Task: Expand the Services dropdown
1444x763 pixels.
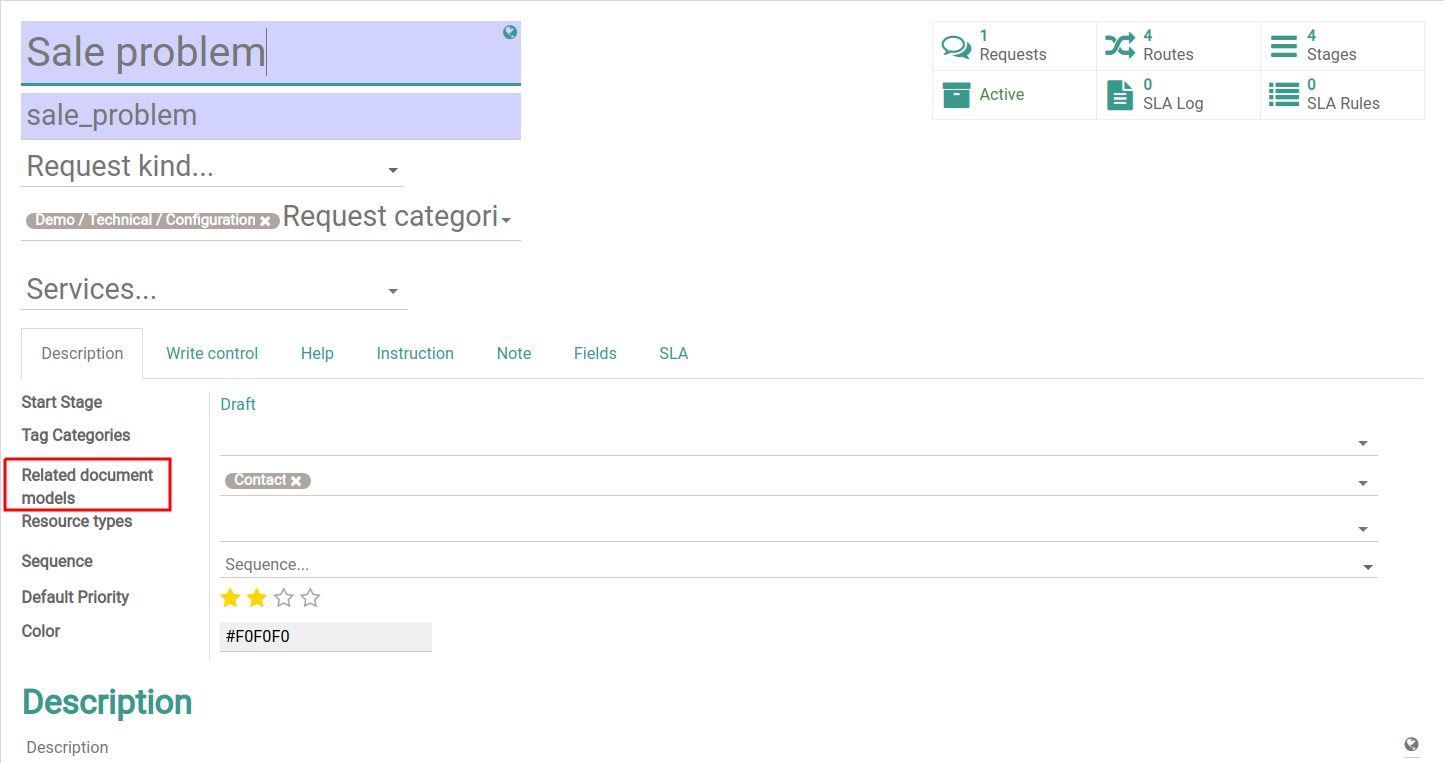Action: click(393, 292)
